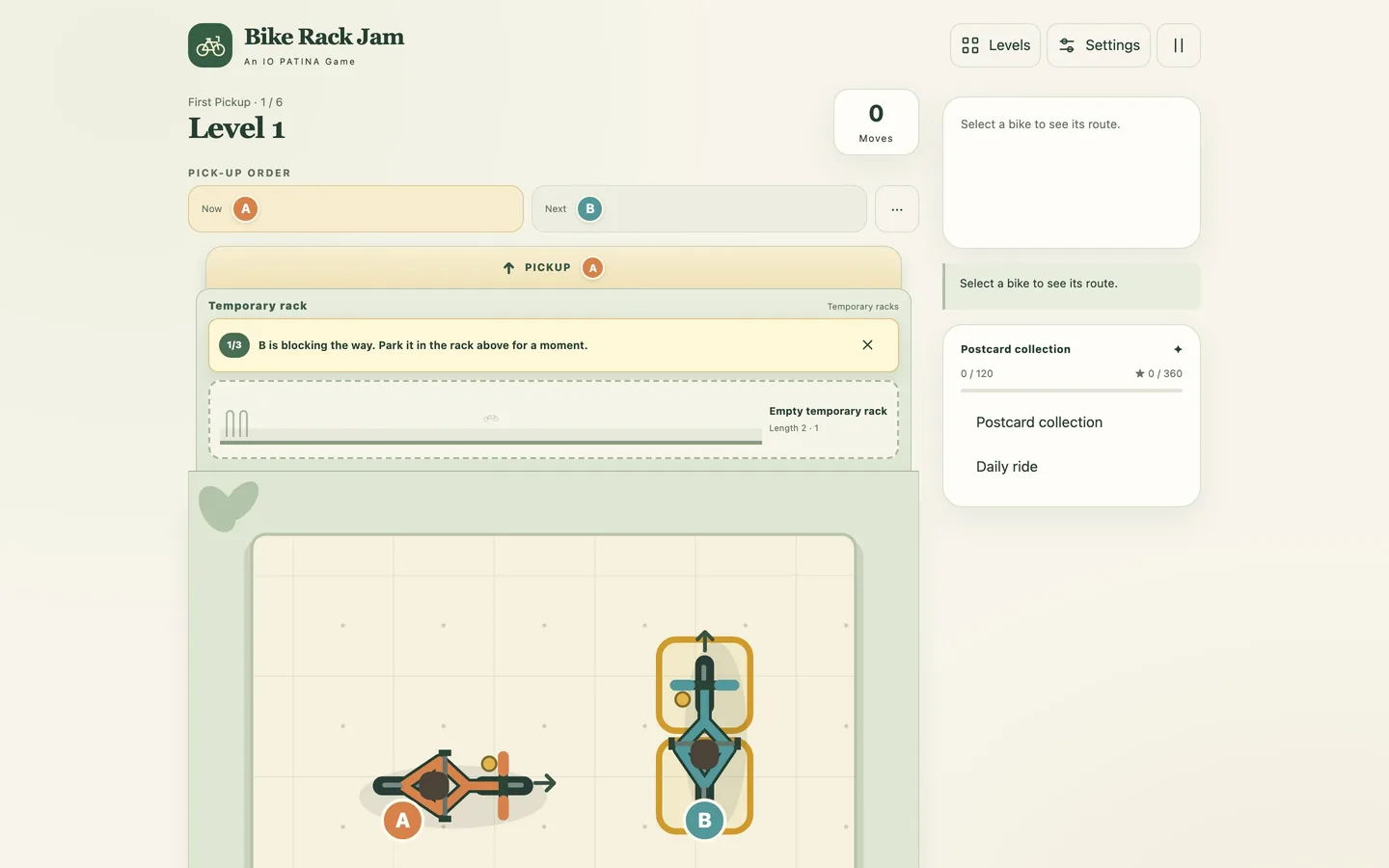Image resolution: width=1389 pixels, height=868 pixels.
Task: Click the 'First Pickup · 1 / 6' text
Action: coord(235,102)
